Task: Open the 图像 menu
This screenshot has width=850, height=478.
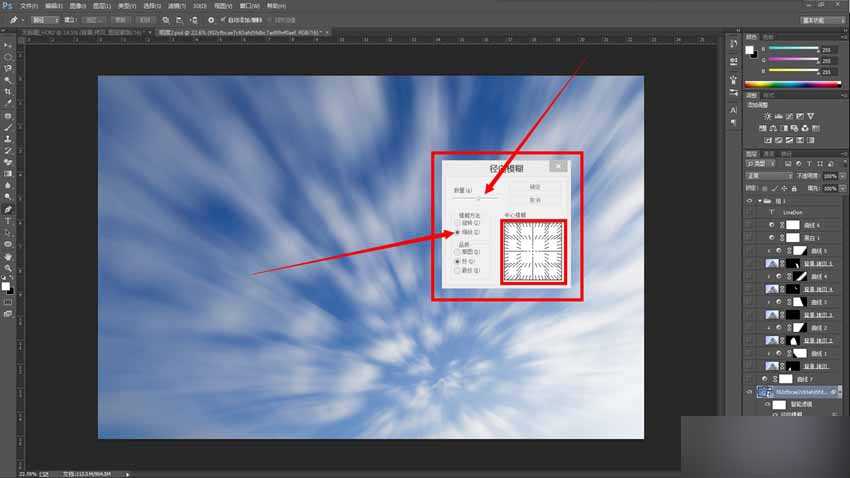Action: click(78, 6)
